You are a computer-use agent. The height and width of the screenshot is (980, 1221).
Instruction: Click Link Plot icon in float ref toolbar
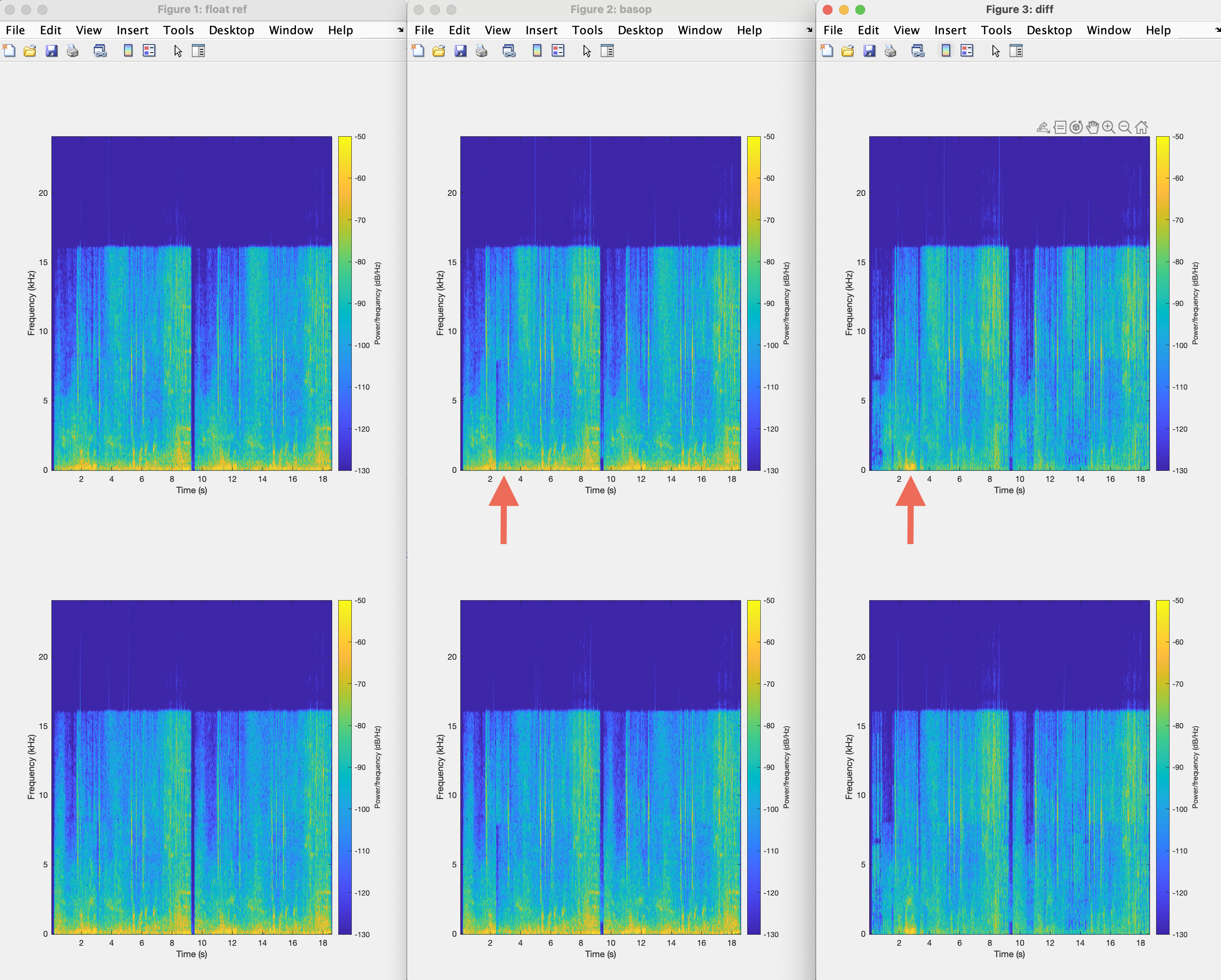point(100,51)
